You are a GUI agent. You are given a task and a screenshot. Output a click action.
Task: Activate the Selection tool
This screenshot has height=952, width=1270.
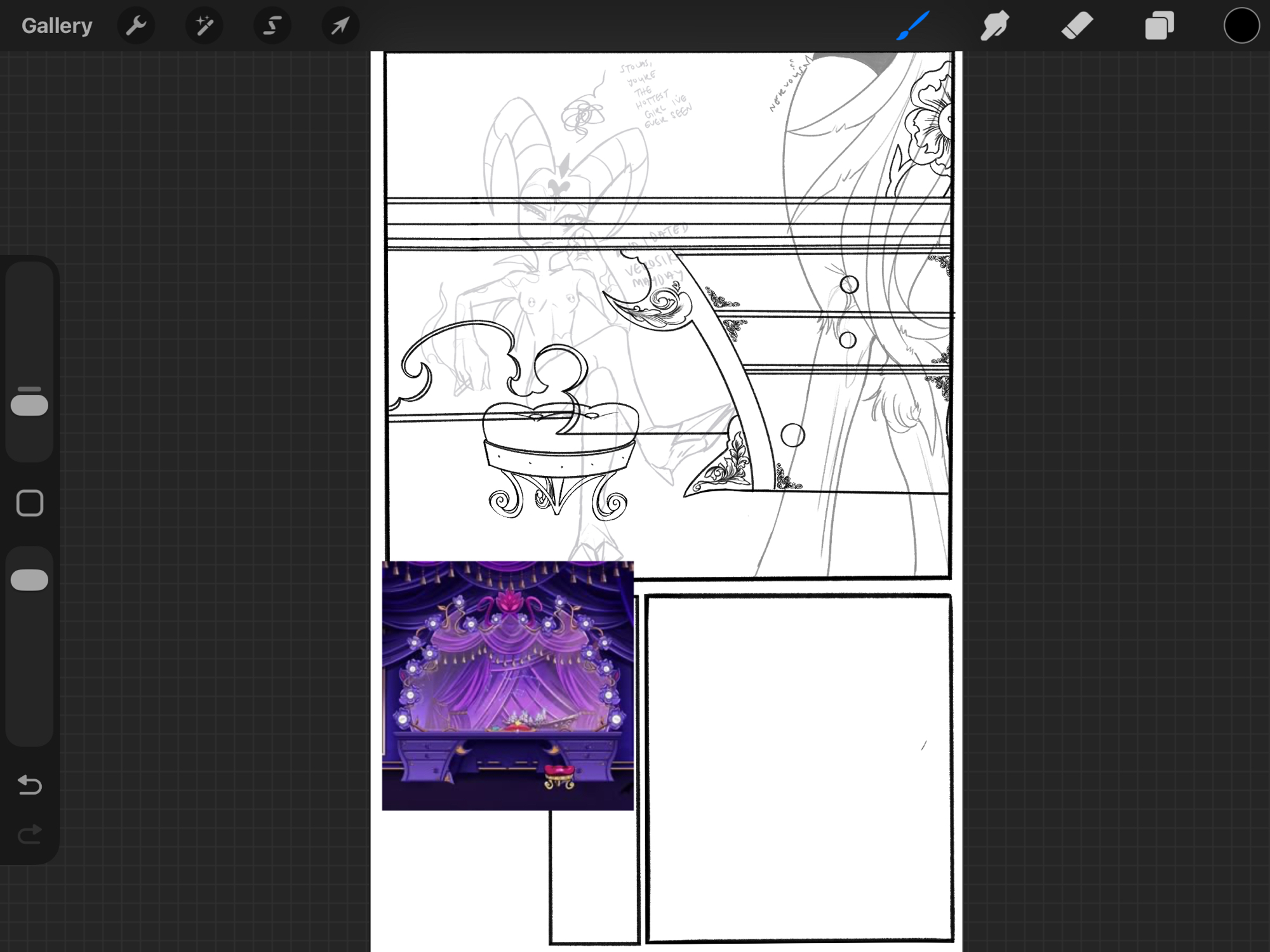coord(272,26)
